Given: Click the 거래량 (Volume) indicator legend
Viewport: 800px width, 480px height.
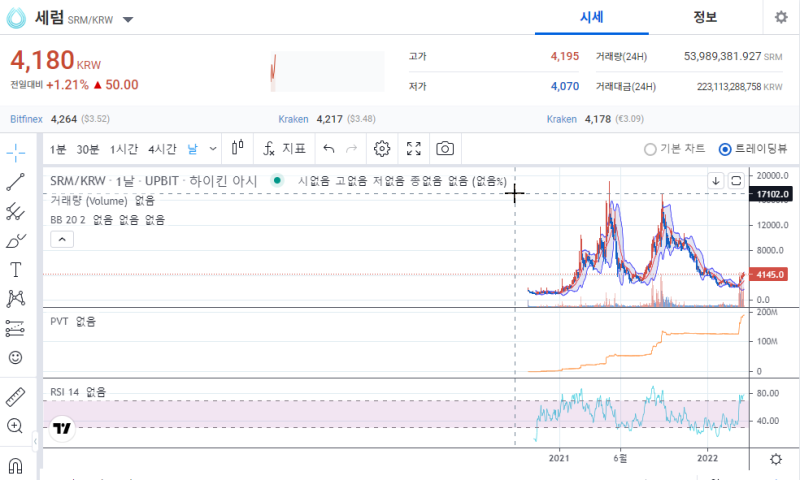Looking at the screenshot, I should [89, 201].
